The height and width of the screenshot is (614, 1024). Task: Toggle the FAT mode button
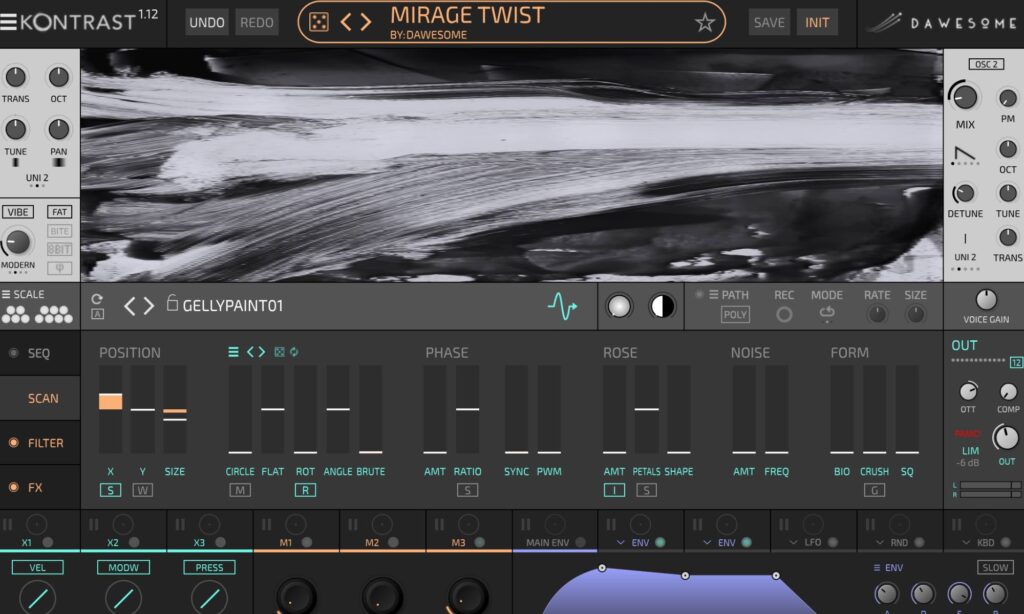click(60, 212)
